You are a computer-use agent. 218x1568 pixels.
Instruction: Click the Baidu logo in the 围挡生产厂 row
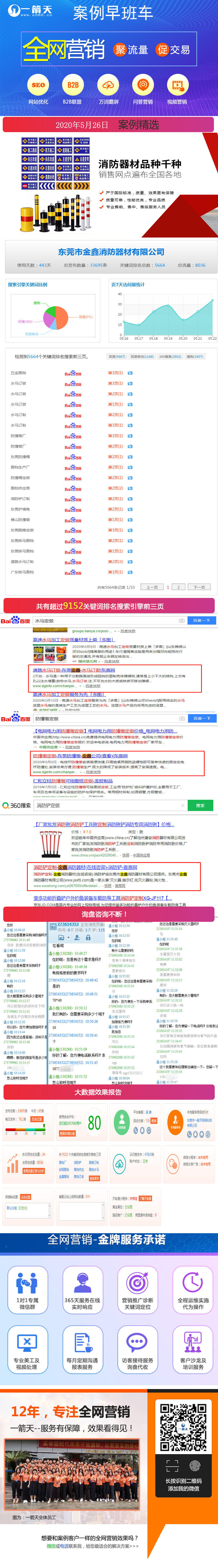(73, 467)
